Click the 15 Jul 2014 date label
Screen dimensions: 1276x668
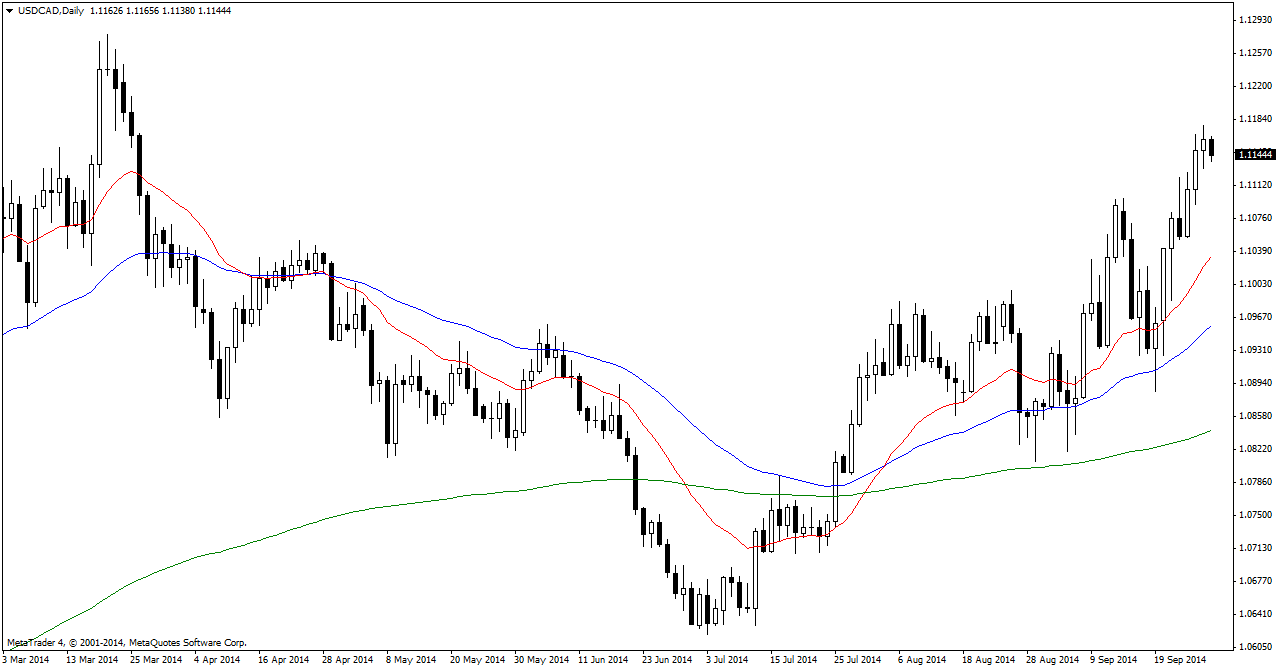[x=793, y=660]
